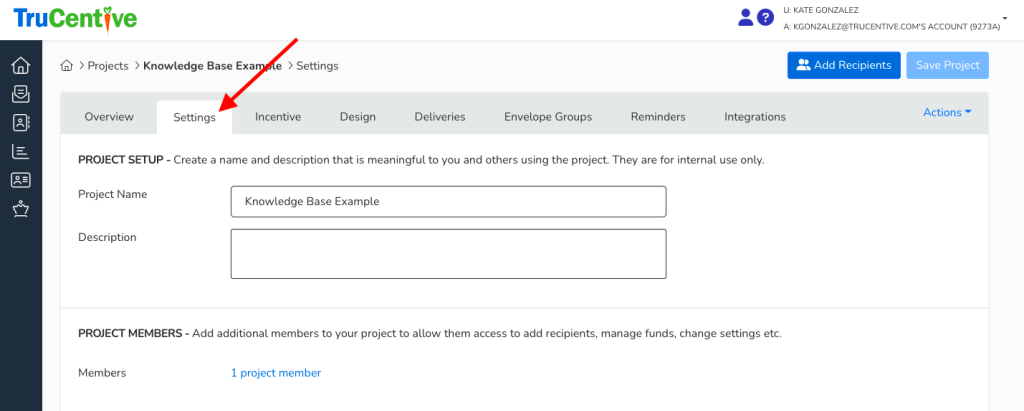
Task: Open the reports chart icon in sidebar
Action: click(x=20, y=152)
